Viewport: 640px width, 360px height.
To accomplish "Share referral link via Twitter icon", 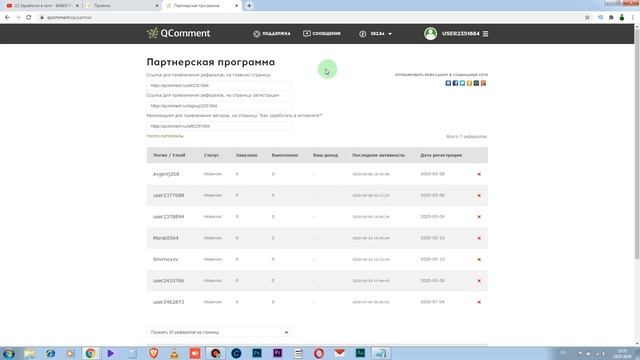I will tap(462, 83).
